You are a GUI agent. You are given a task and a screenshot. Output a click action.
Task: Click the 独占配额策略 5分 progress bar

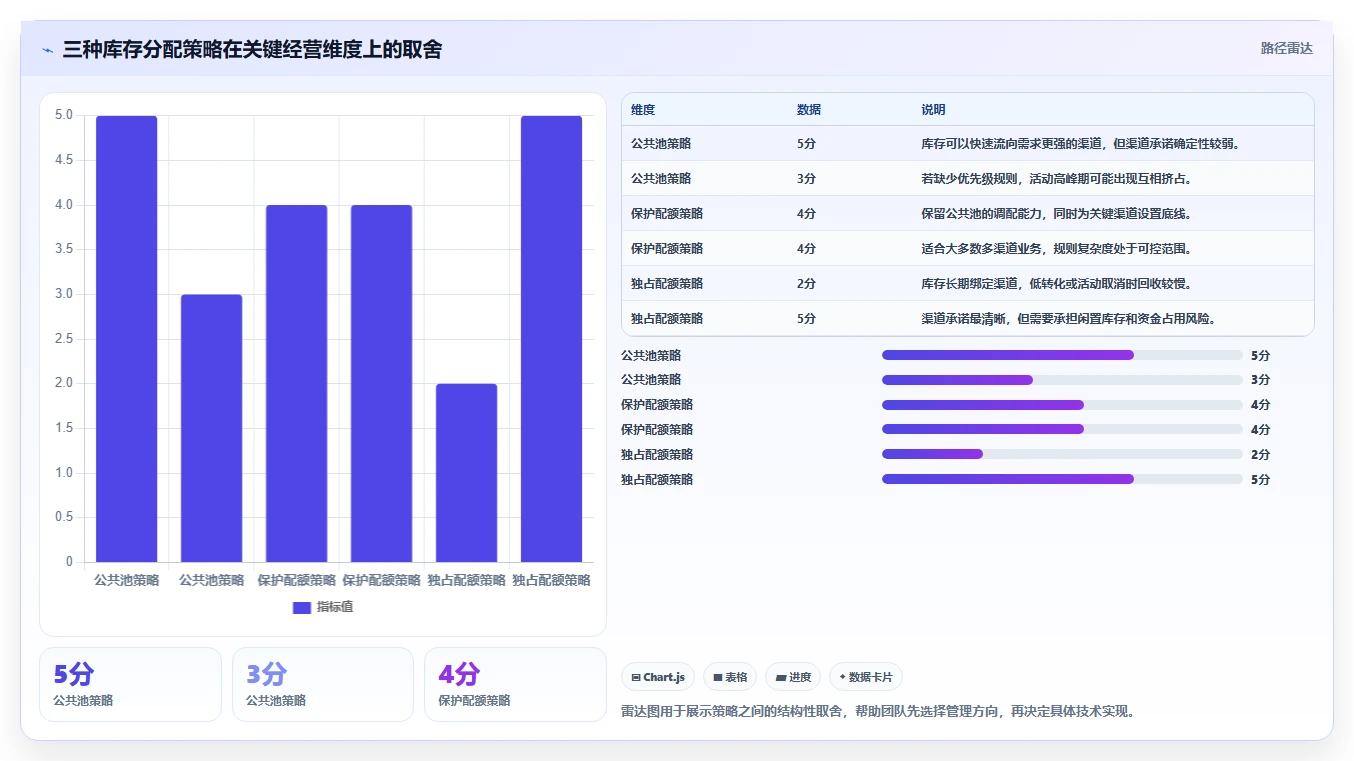pyautogui.click(x=1062, y=479)
